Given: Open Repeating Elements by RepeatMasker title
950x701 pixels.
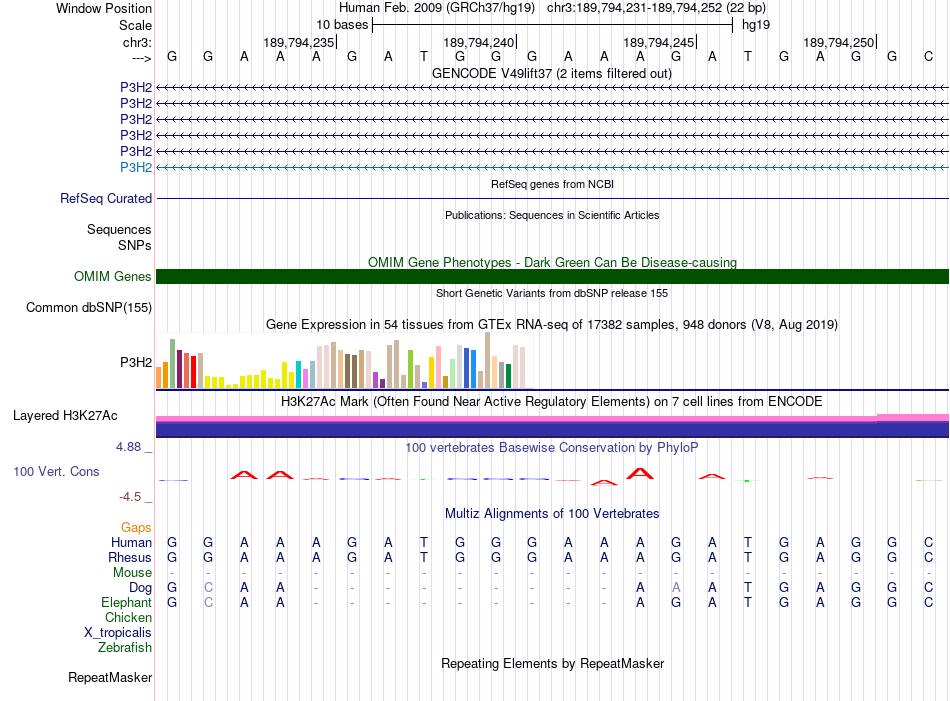Looking at the screenshot, I should [552, 664].
